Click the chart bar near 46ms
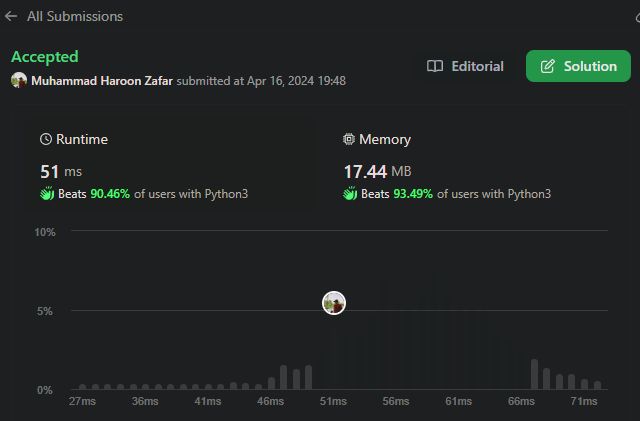 [271, 383]
